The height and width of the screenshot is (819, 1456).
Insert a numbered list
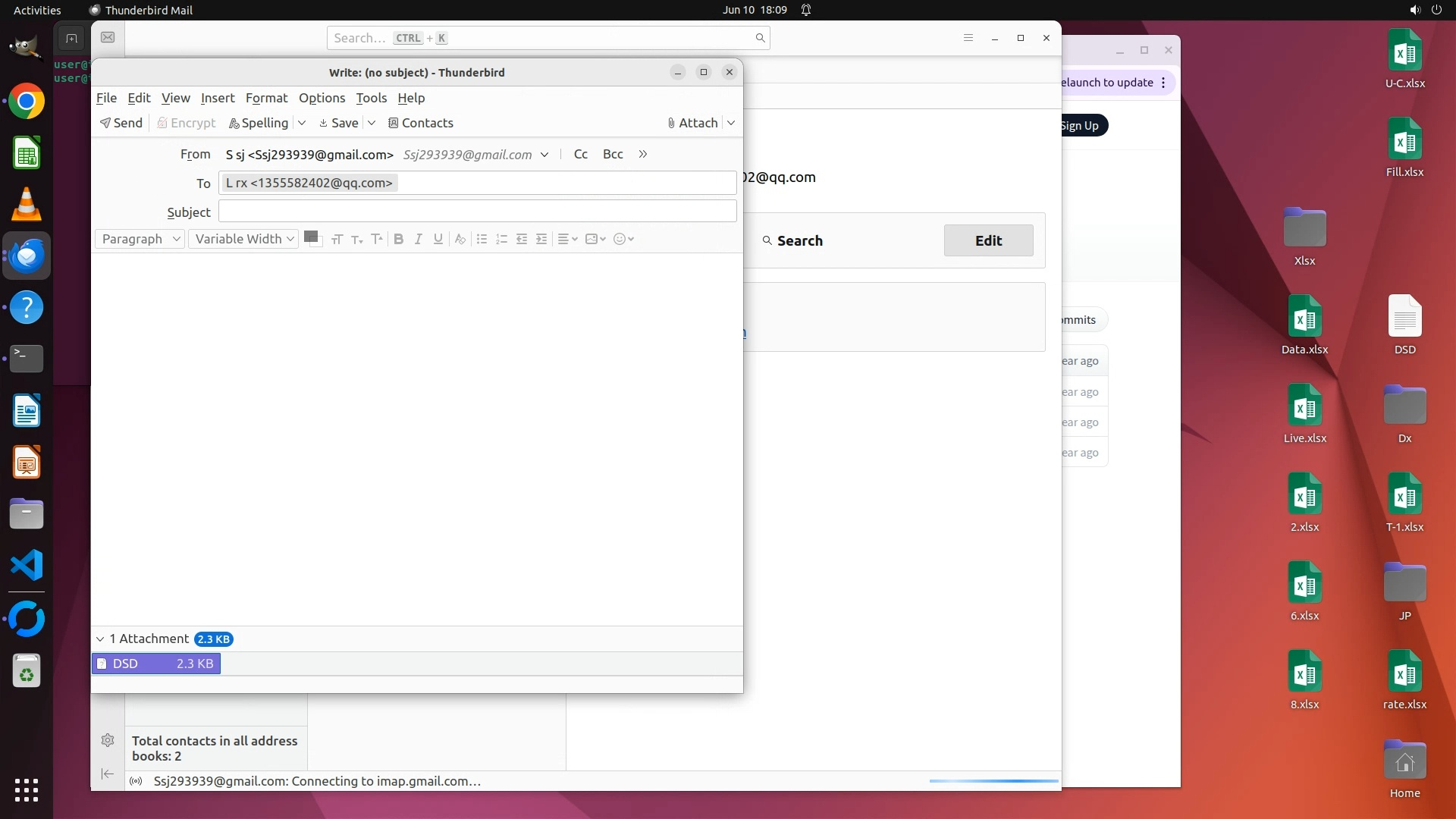(501, 239)
